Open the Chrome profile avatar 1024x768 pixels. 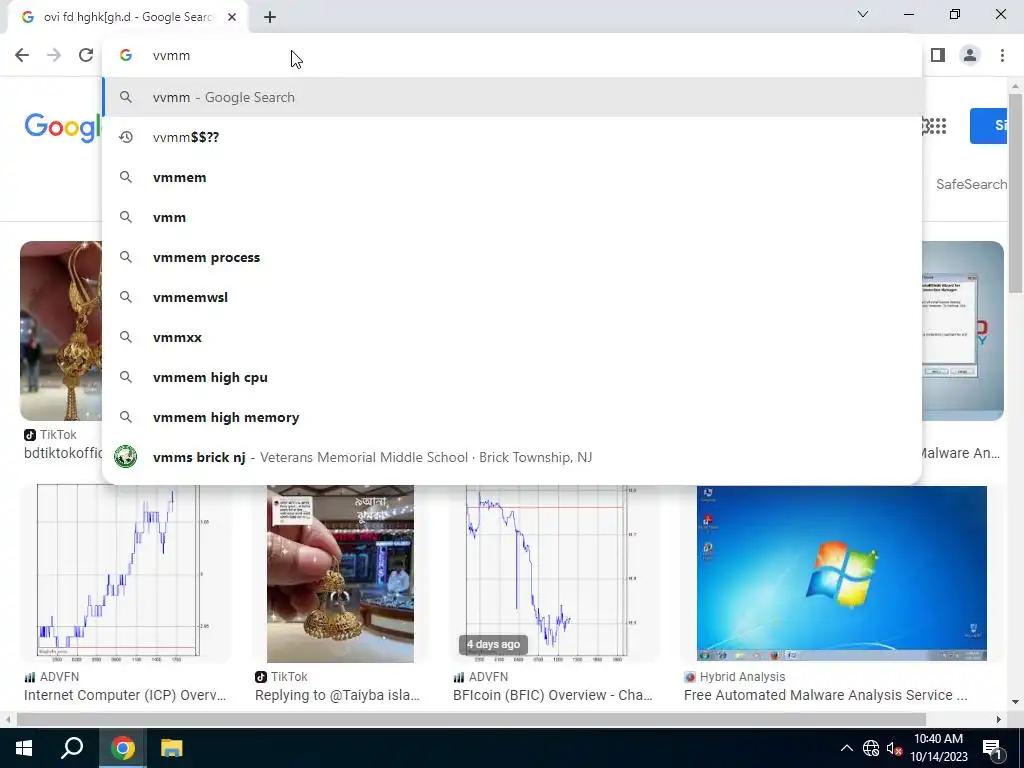coord(970,55)
